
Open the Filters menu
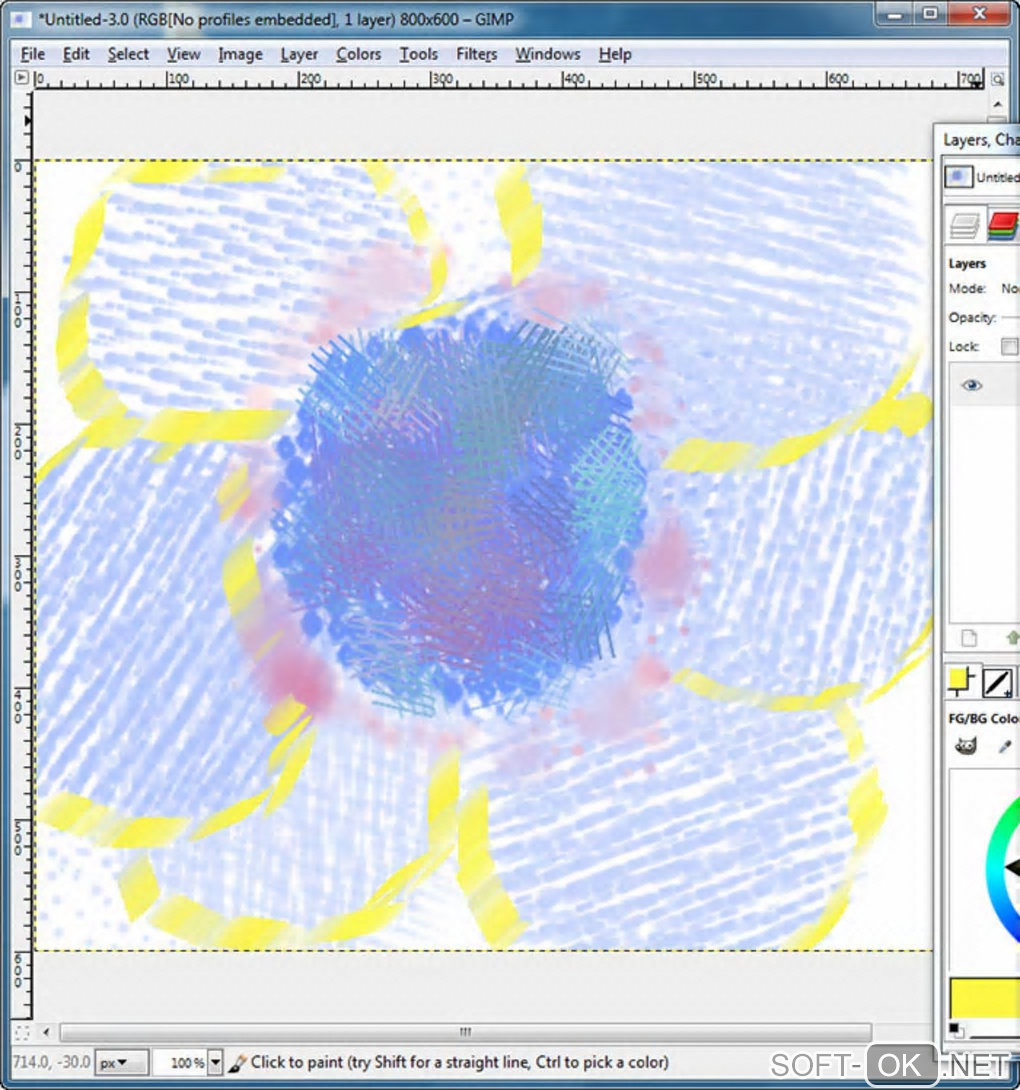(476, 54)
